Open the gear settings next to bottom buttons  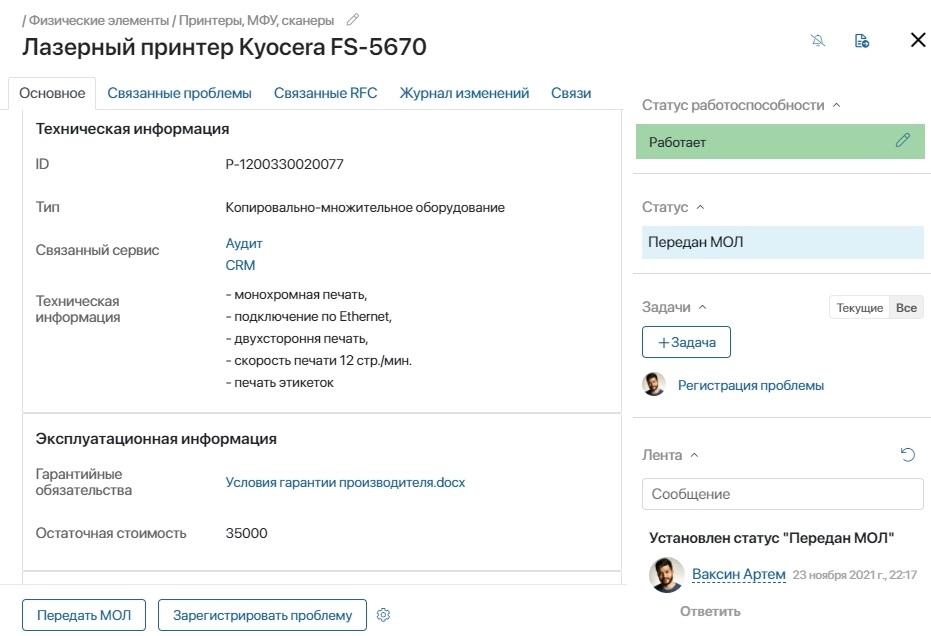(x=384, y=615)
